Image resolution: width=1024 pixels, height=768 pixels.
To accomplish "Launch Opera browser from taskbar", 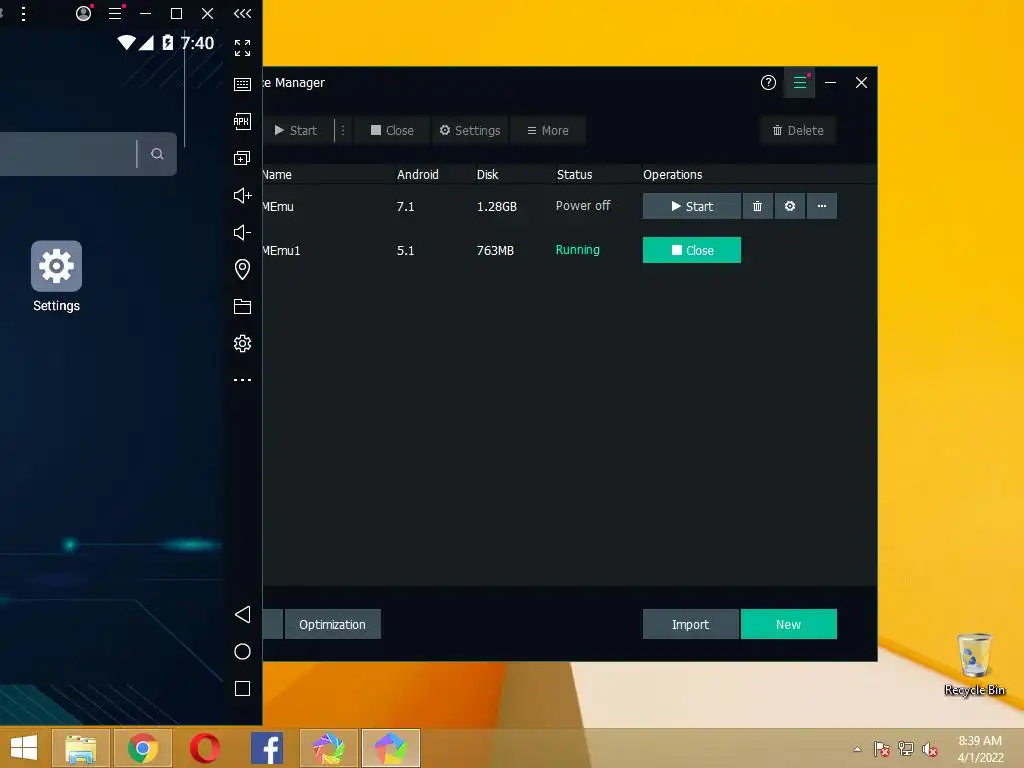I will coord(204,748).
